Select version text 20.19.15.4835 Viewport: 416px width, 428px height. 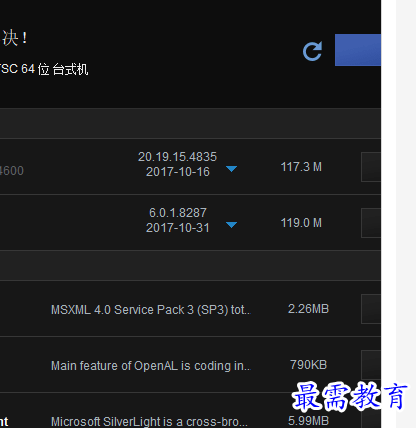177,157
